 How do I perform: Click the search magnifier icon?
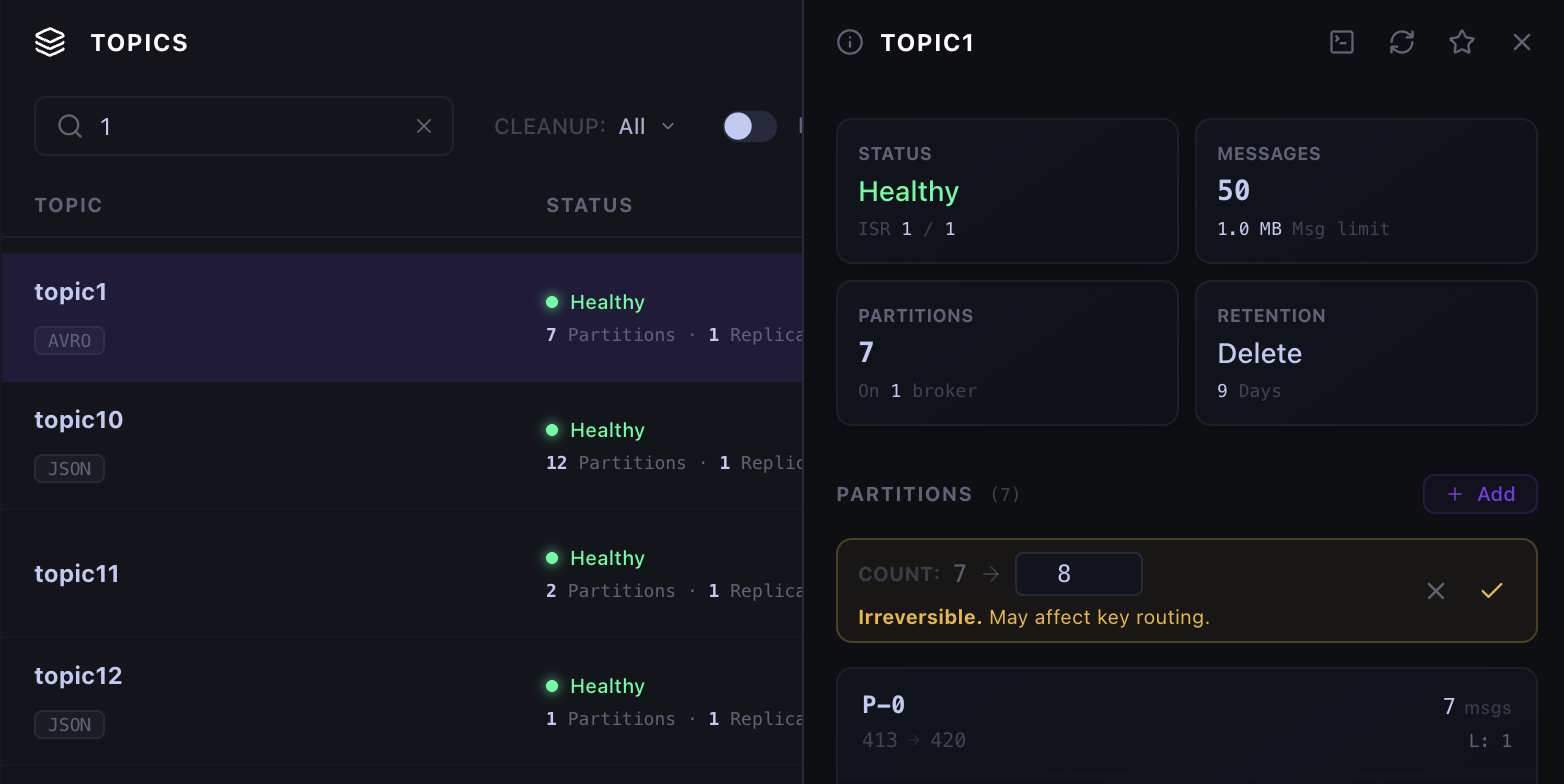pyautogui.click(x=69, y=126)
